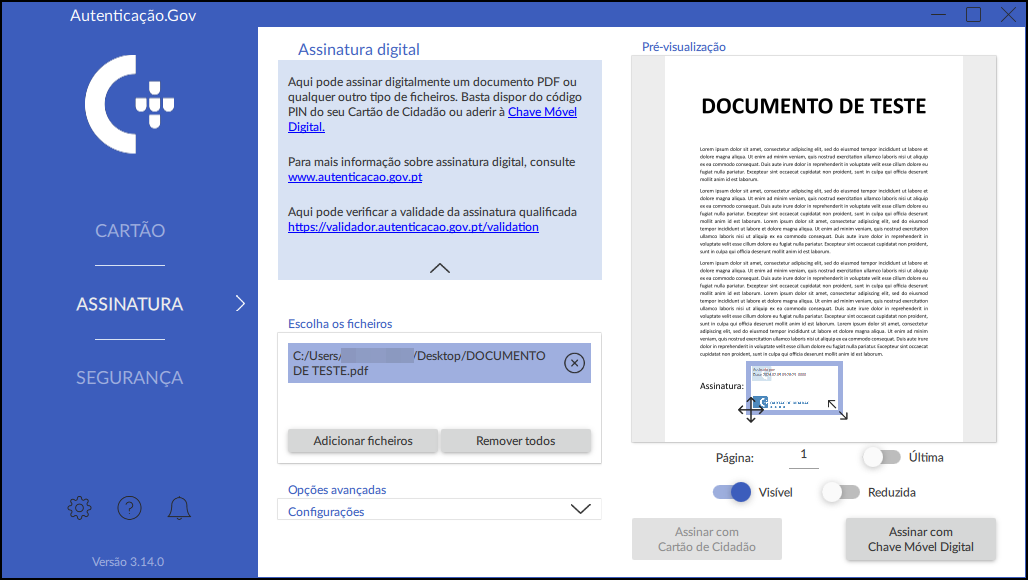Click the Pré-visualização label
The height and width of the screenshot is (580, 1028).
(x=684, y=47)
